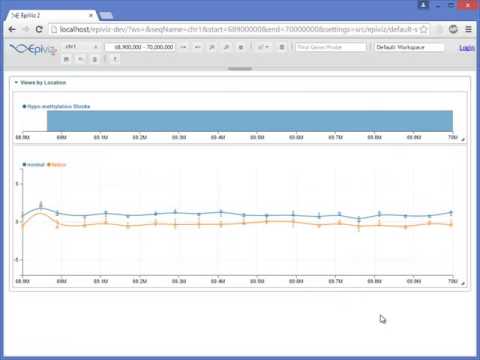Image resolution: width=480 pixels, height=360 pixels.
Task: Bookmark this page with the star
Action: (x=424, y=29)
